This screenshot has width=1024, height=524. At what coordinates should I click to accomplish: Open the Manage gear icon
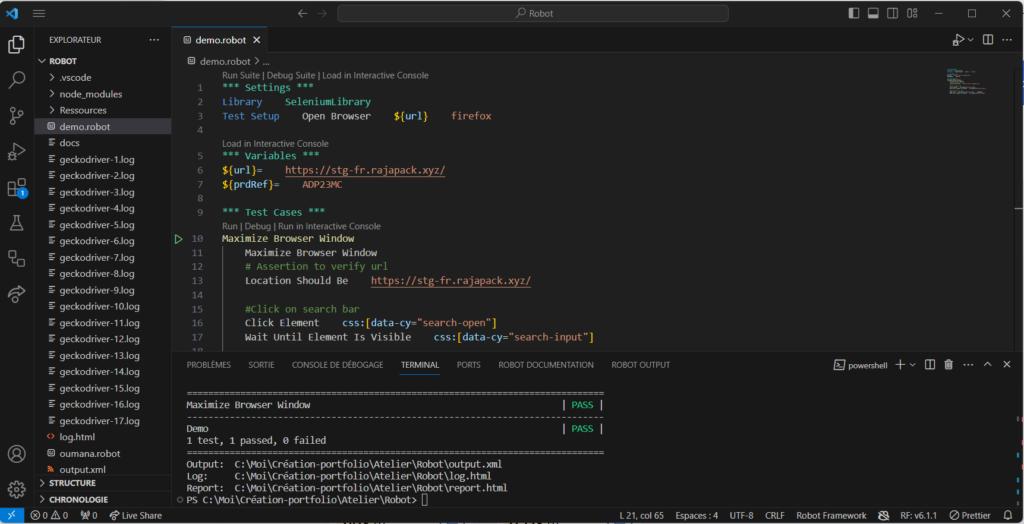16,489
